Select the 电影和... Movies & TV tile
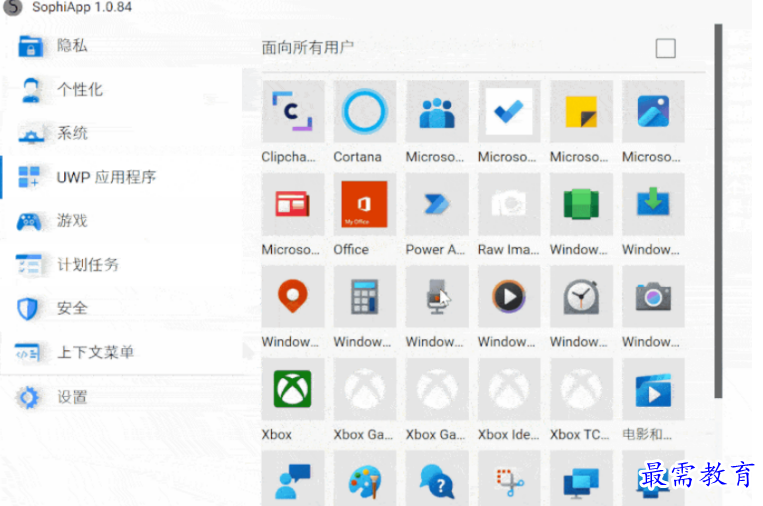The image size is (763, 506). (653, 389)
